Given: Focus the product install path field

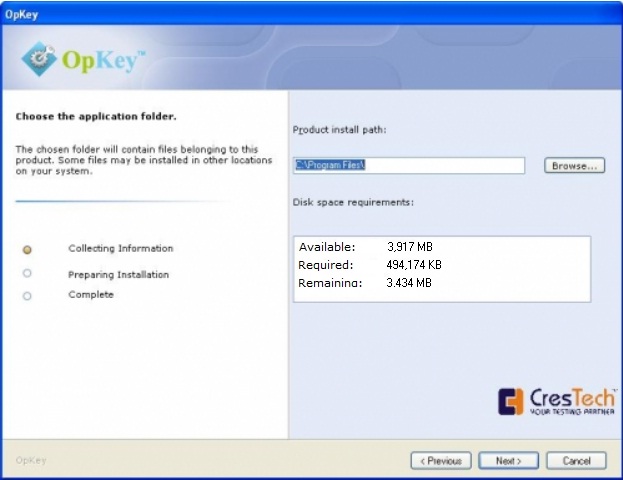Looking at the screenshot, I should coord(409,165).
